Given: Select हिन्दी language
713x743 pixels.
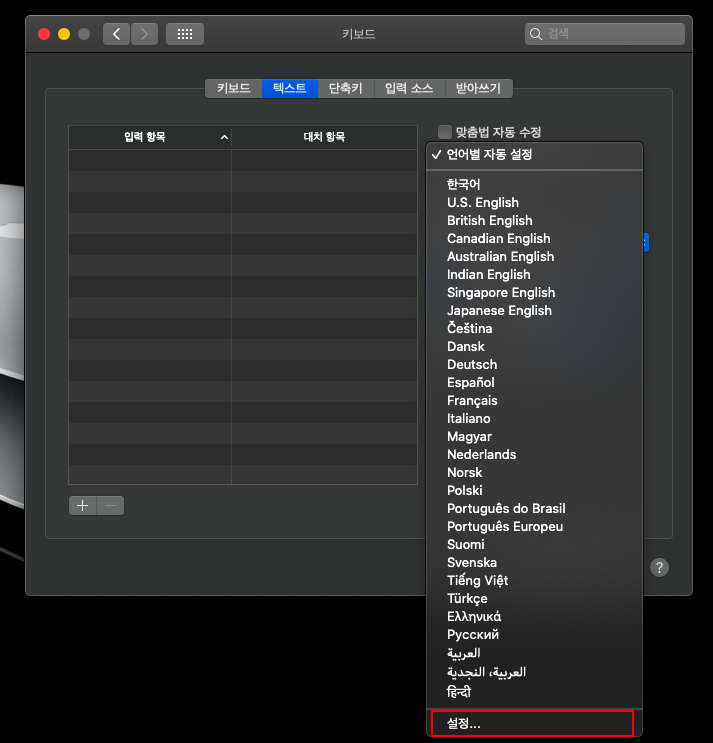Looking at the screenshot, I should (x=534, y=692).
